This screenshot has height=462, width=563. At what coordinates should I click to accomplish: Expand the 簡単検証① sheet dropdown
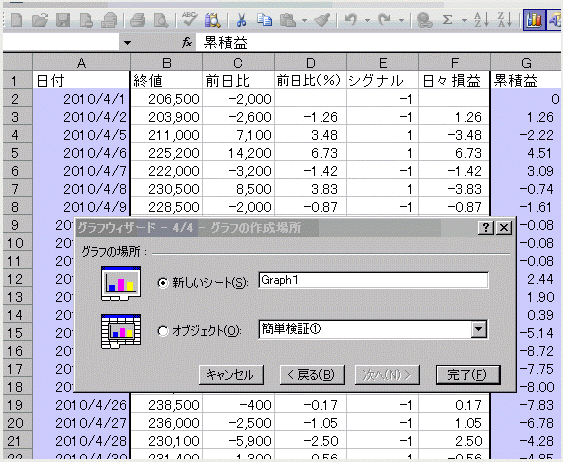click(479, 329)
